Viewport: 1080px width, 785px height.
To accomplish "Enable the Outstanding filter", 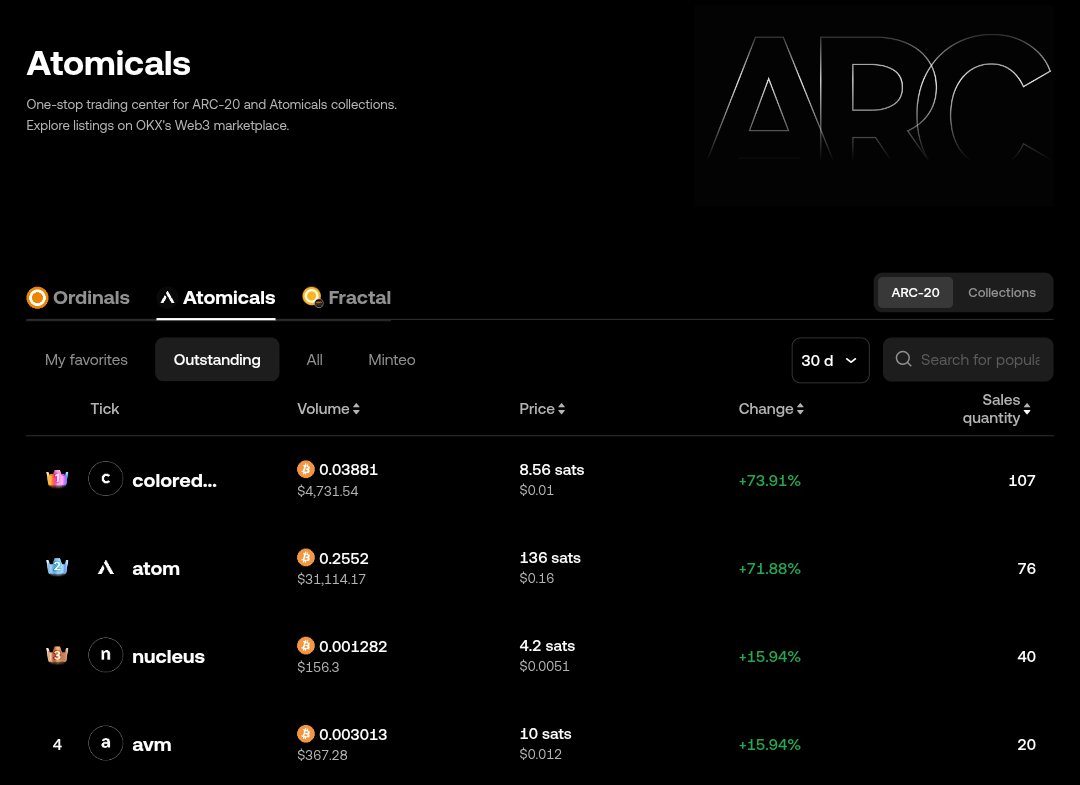I will click(x=216, y=359).
